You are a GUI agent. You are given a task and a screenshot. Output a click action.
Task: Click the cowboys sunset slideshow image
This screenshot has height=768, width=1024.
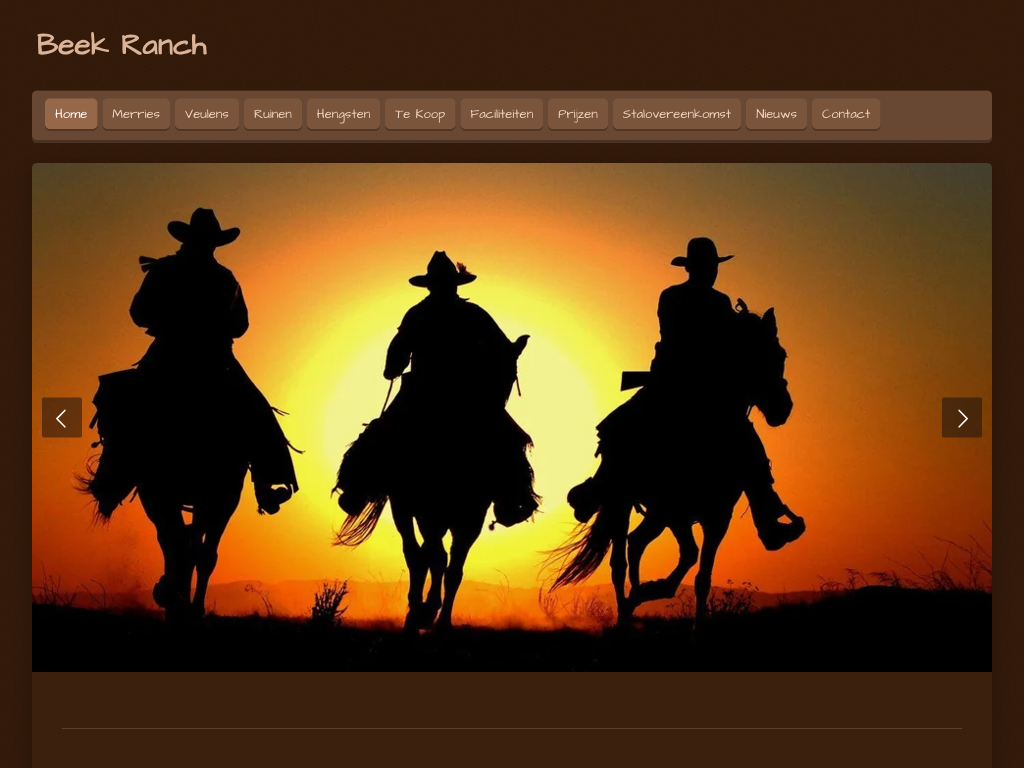coord(512,417)
